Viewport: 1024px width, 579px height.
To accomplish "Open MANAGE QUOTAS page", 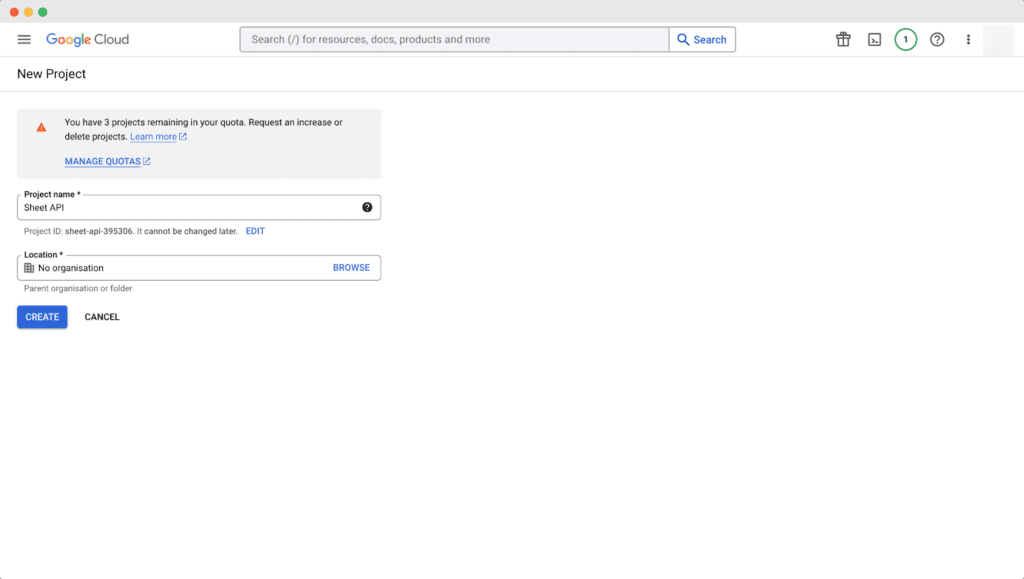I will coord(102,160).
